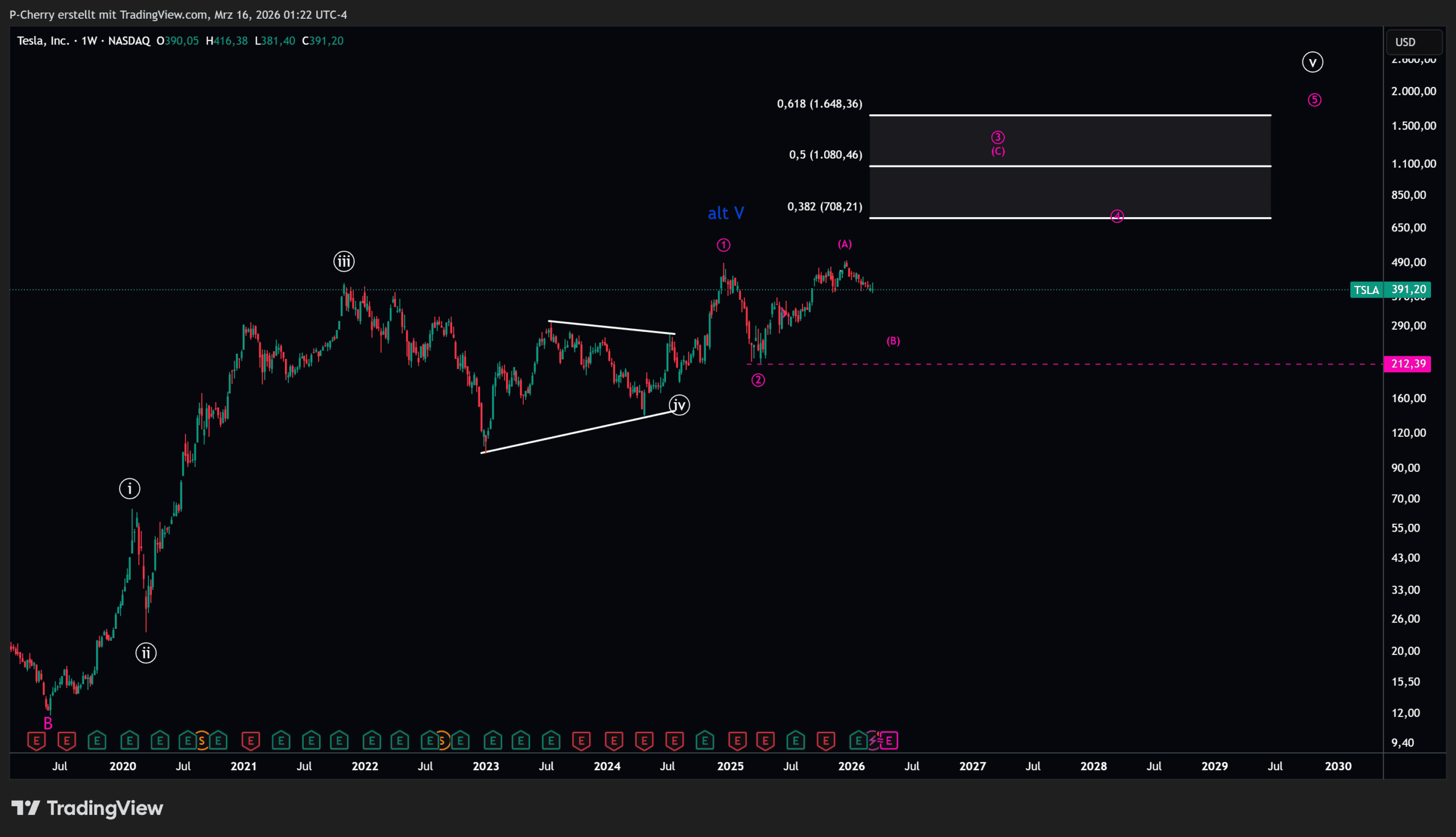Click the pink (B) wave label

pyautogui.click(x=893, y=341)
